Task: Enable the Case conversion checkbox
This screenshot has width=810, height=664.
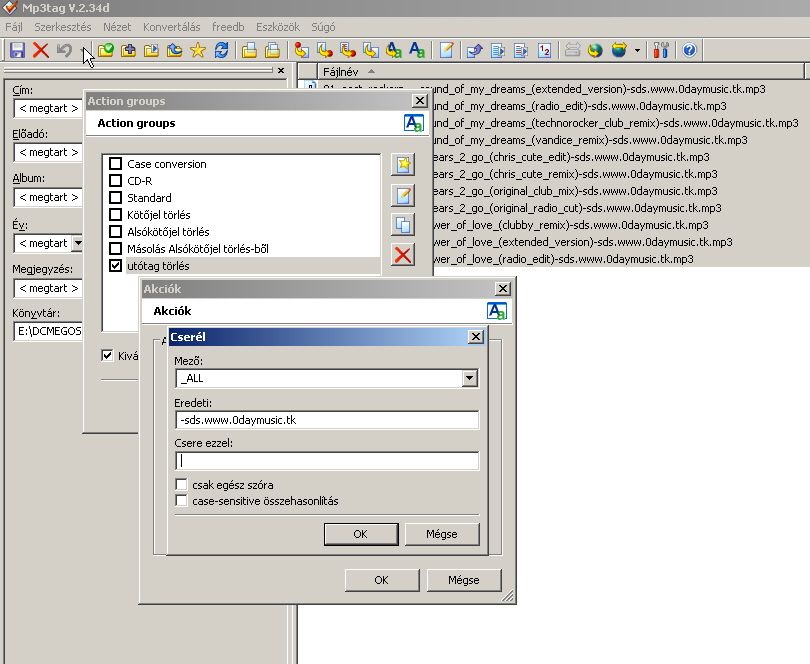Action: coord(116,164)
